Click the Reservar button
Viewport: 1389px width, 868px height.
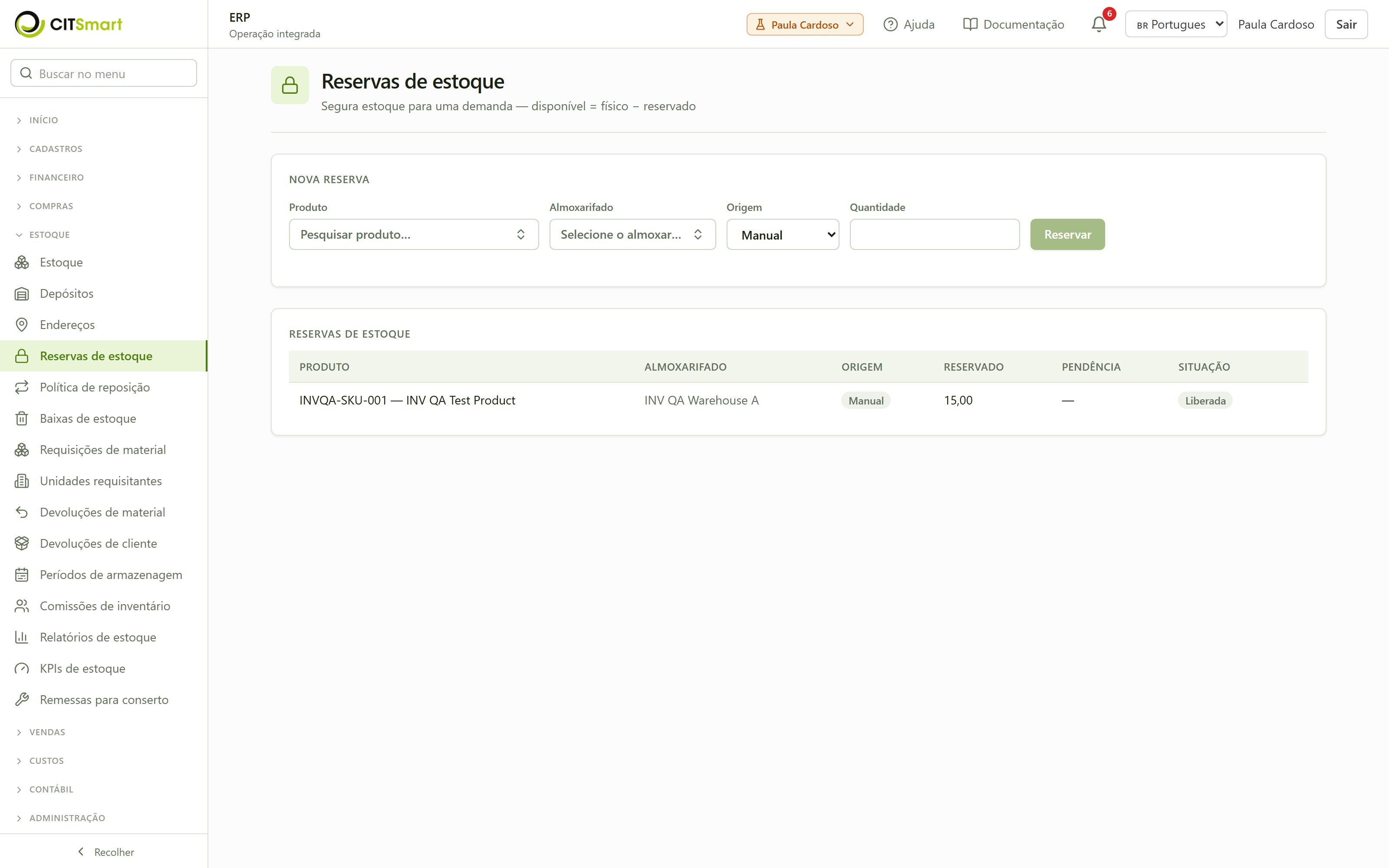click(1067, 234)
